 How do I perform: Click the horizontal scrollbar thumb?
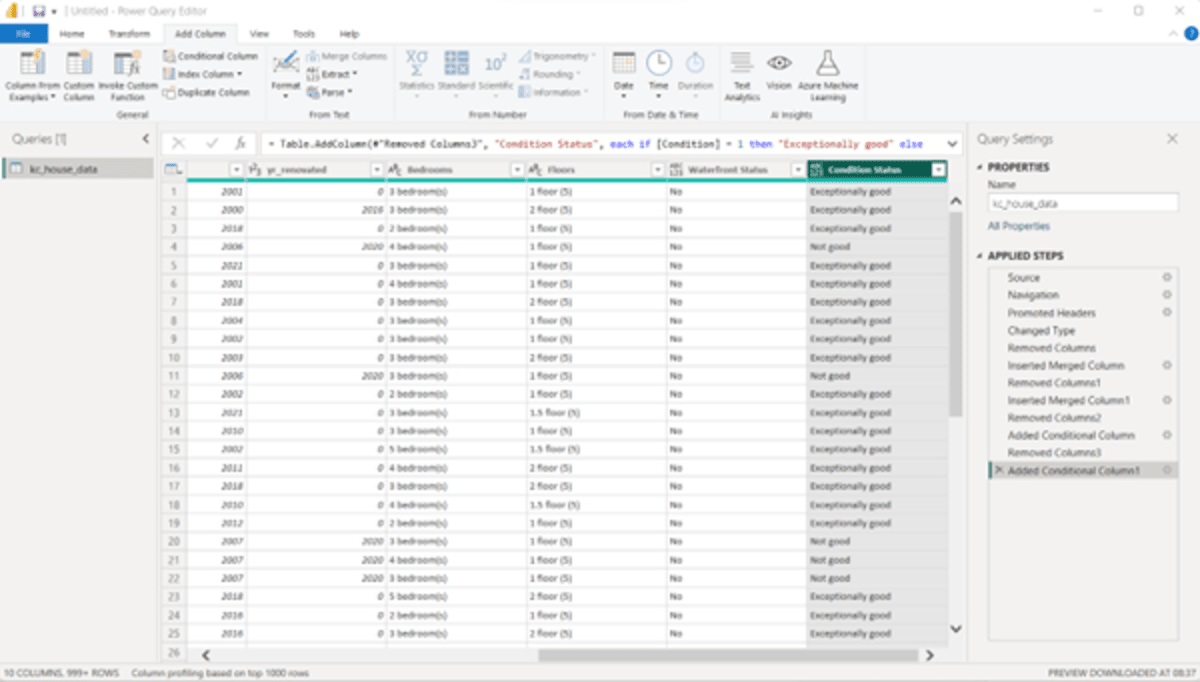pyautogui.click(x=728, y=655)
